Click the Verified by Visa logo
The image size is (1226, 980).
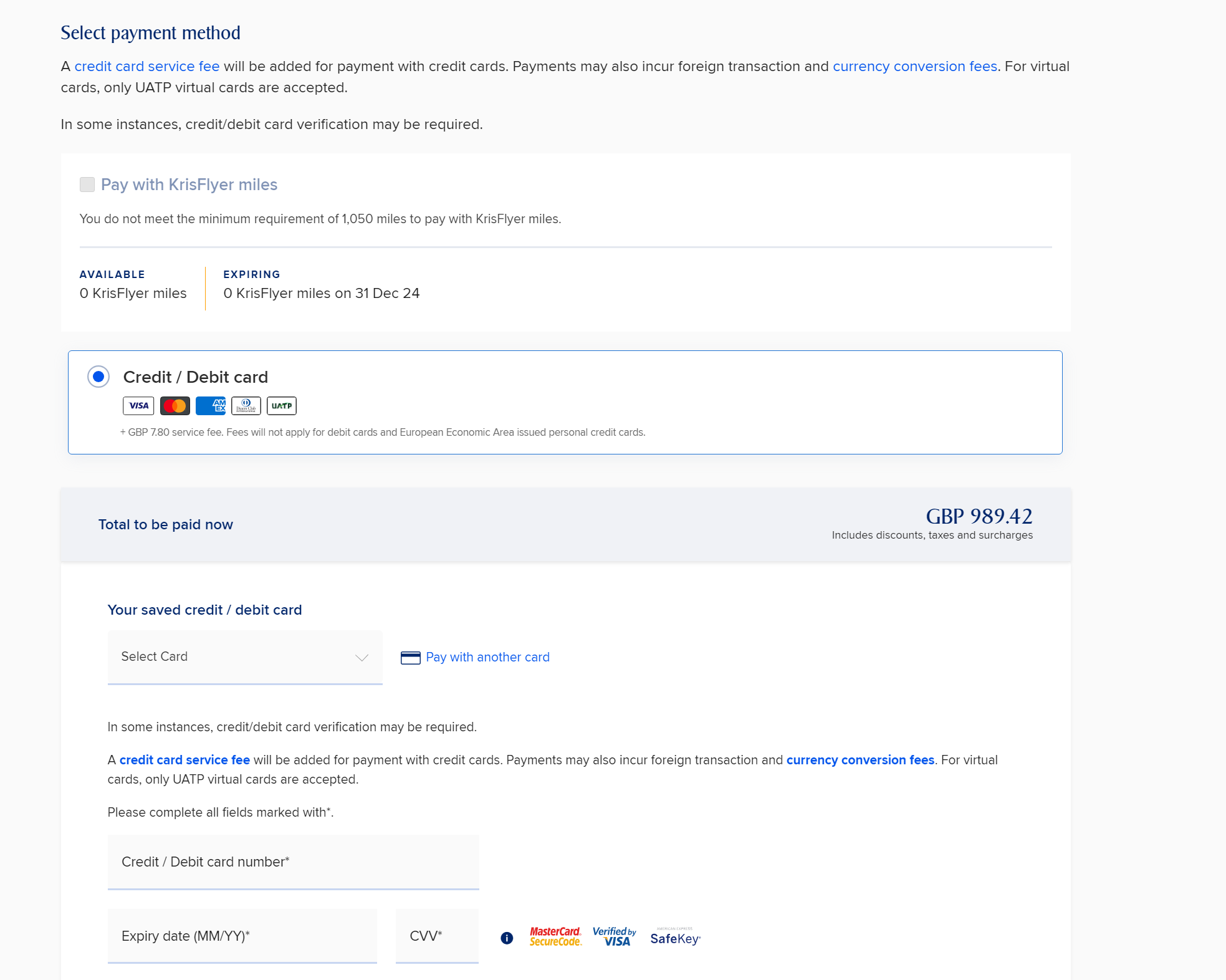614,936
